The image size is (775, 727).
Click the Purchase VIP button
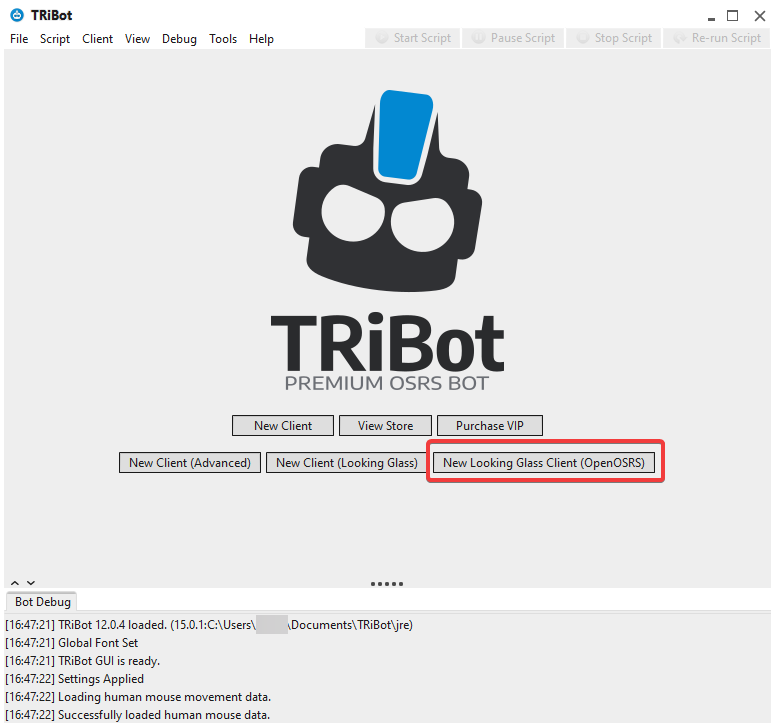coord(489,426)
